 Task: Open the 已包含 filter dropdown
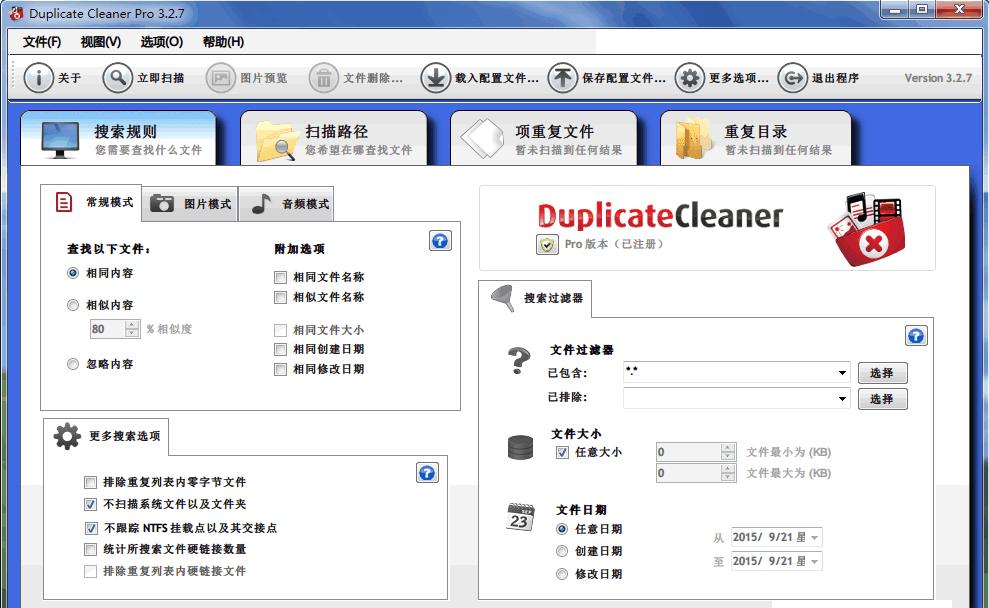(x=842, y=372)
